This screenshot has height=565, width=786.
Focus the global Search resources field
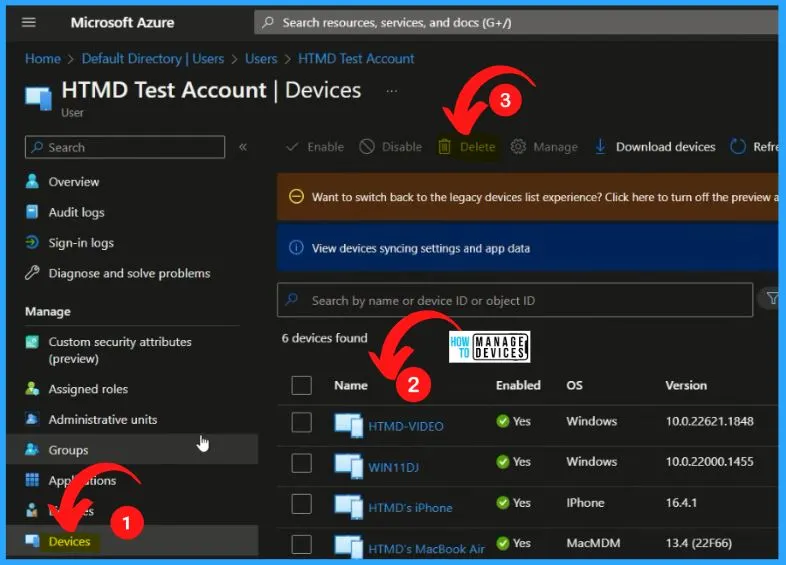point(516,22)
